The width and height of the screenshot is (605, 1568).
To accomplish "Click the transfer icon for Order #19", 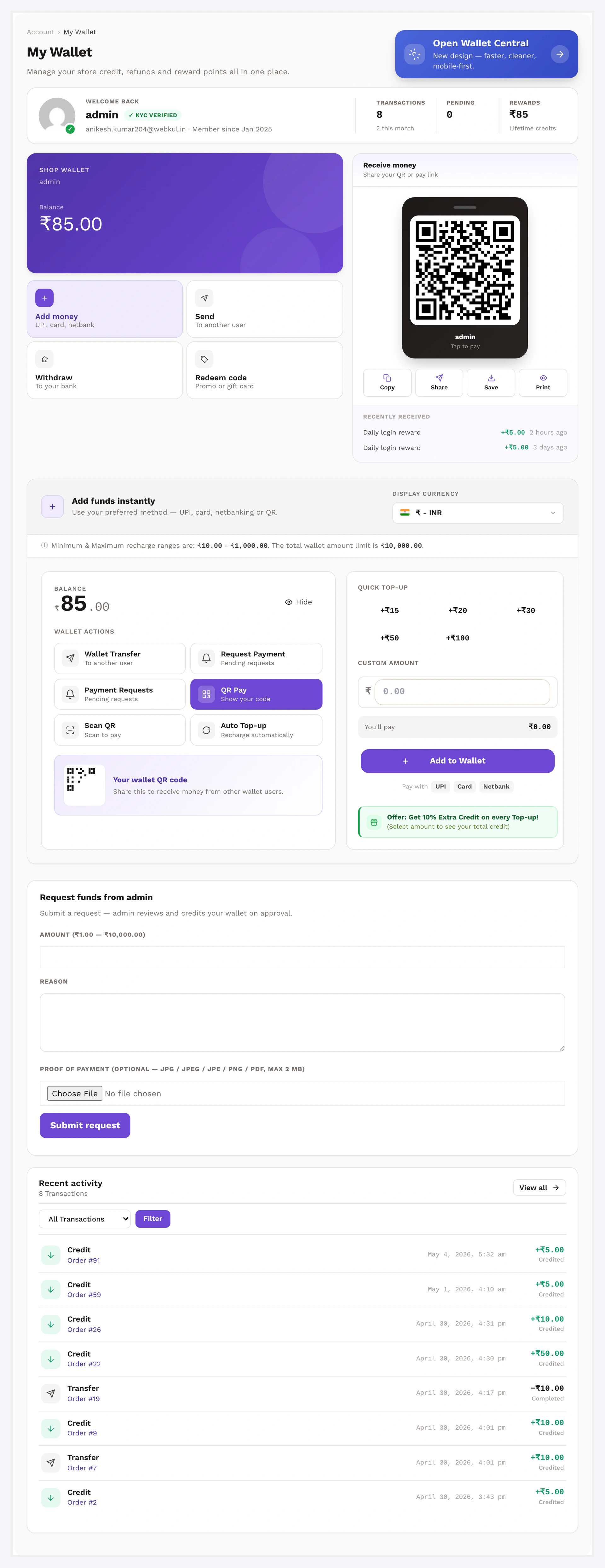I will pos(50,1393).
